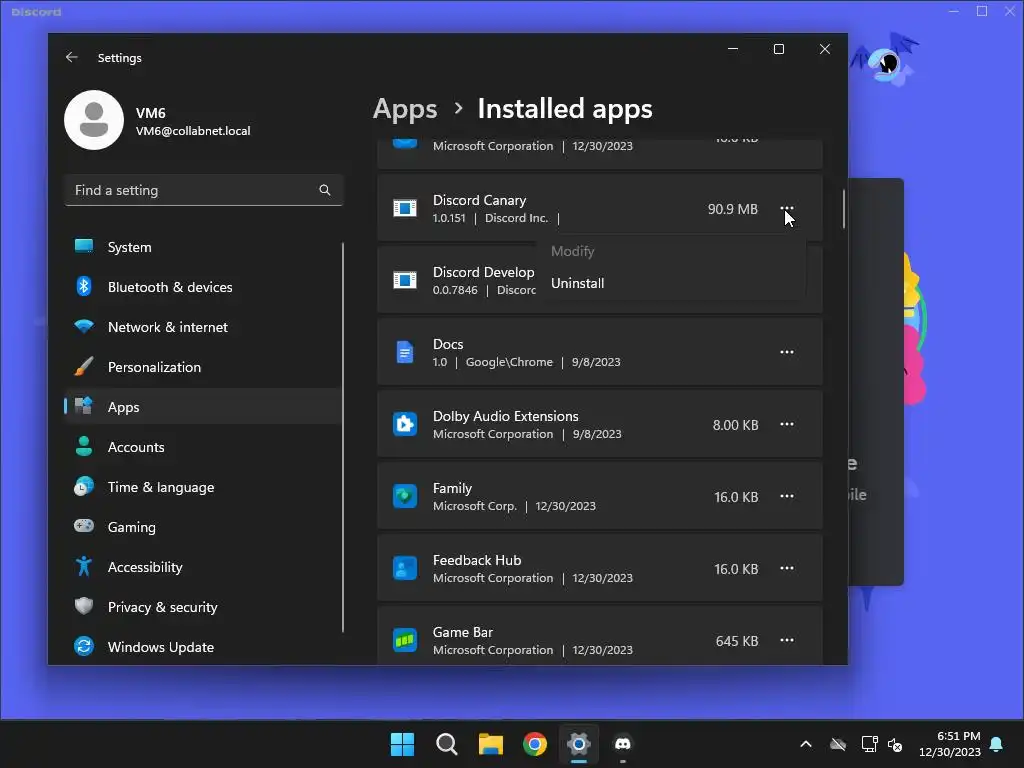Click the VM6 user avatar
This screenshot has height=768, width=1024.
(x=94, y=120)
